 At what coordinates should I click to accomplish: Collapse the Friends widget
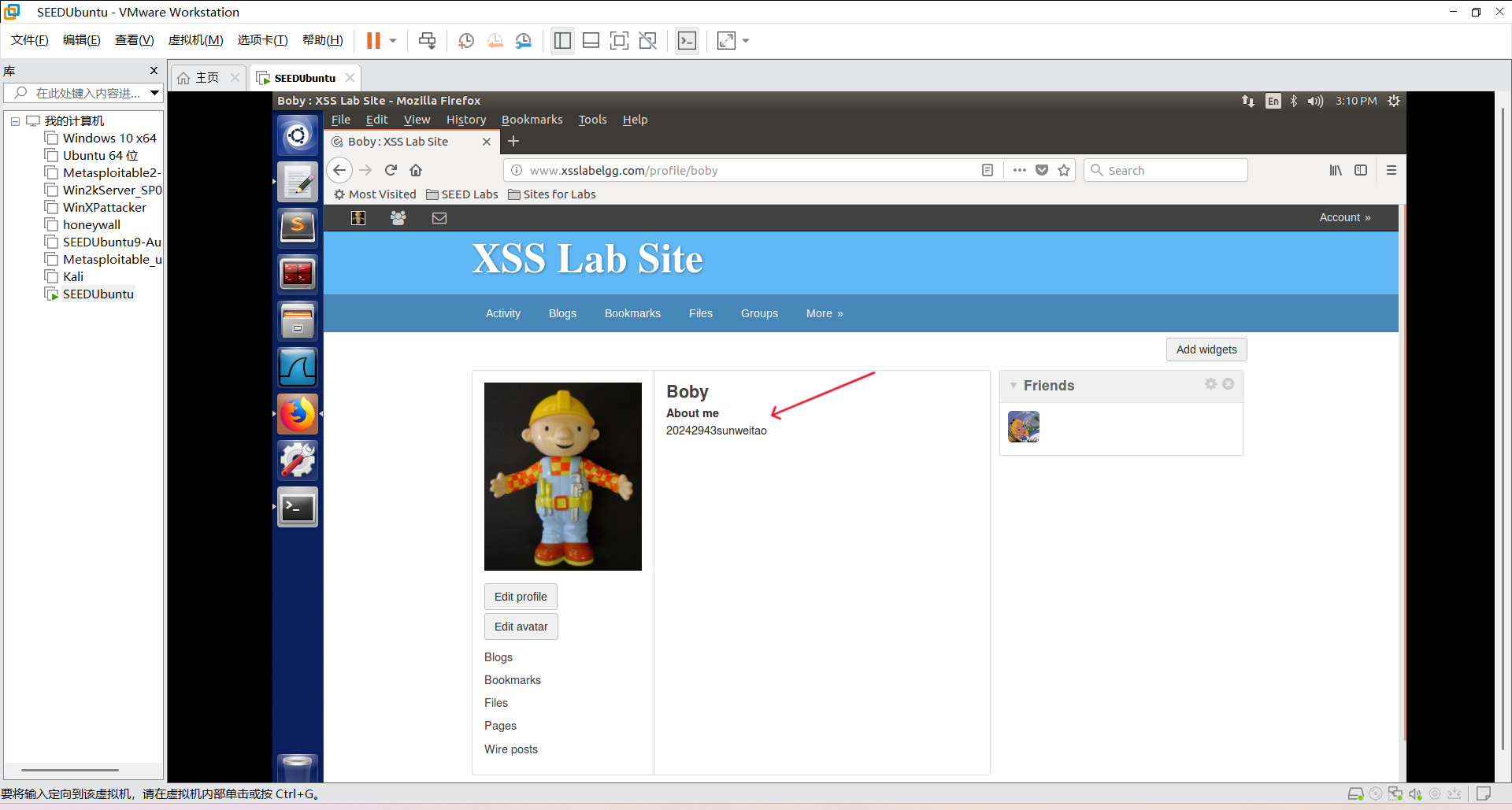click(x=1014, y=386)
